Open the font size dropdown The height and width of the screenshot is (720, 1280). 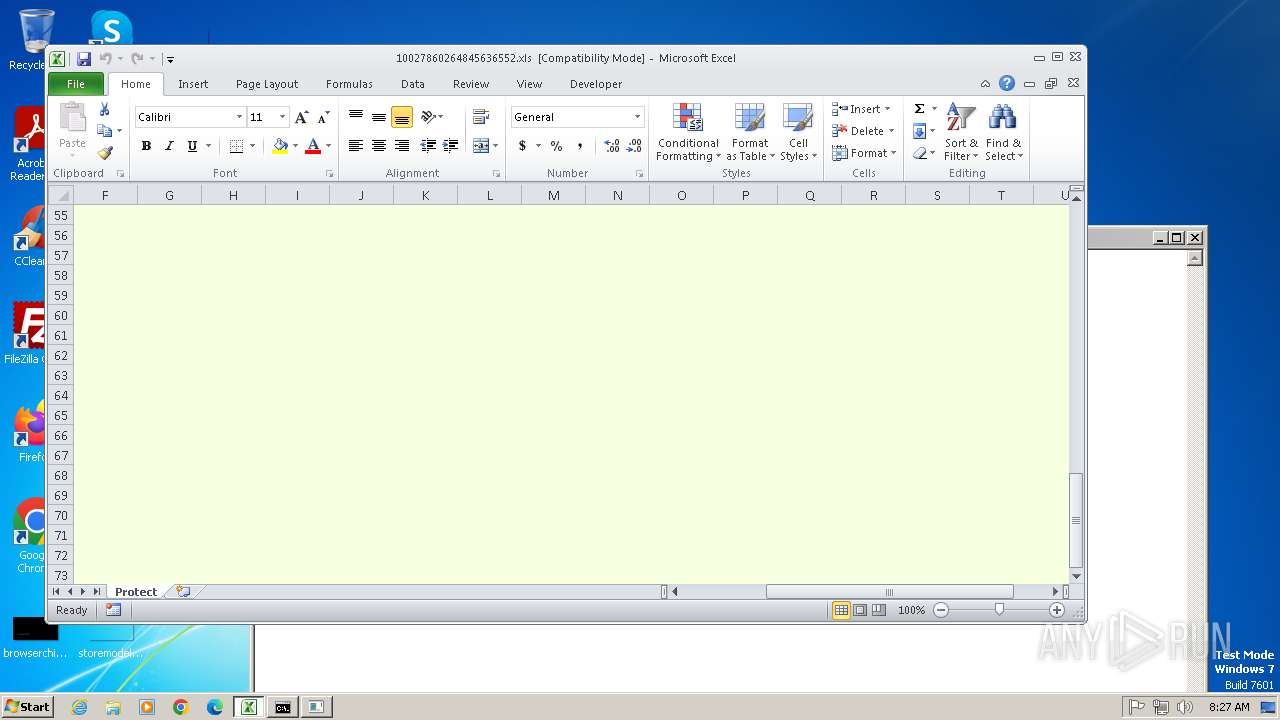[x=282, y=117]
